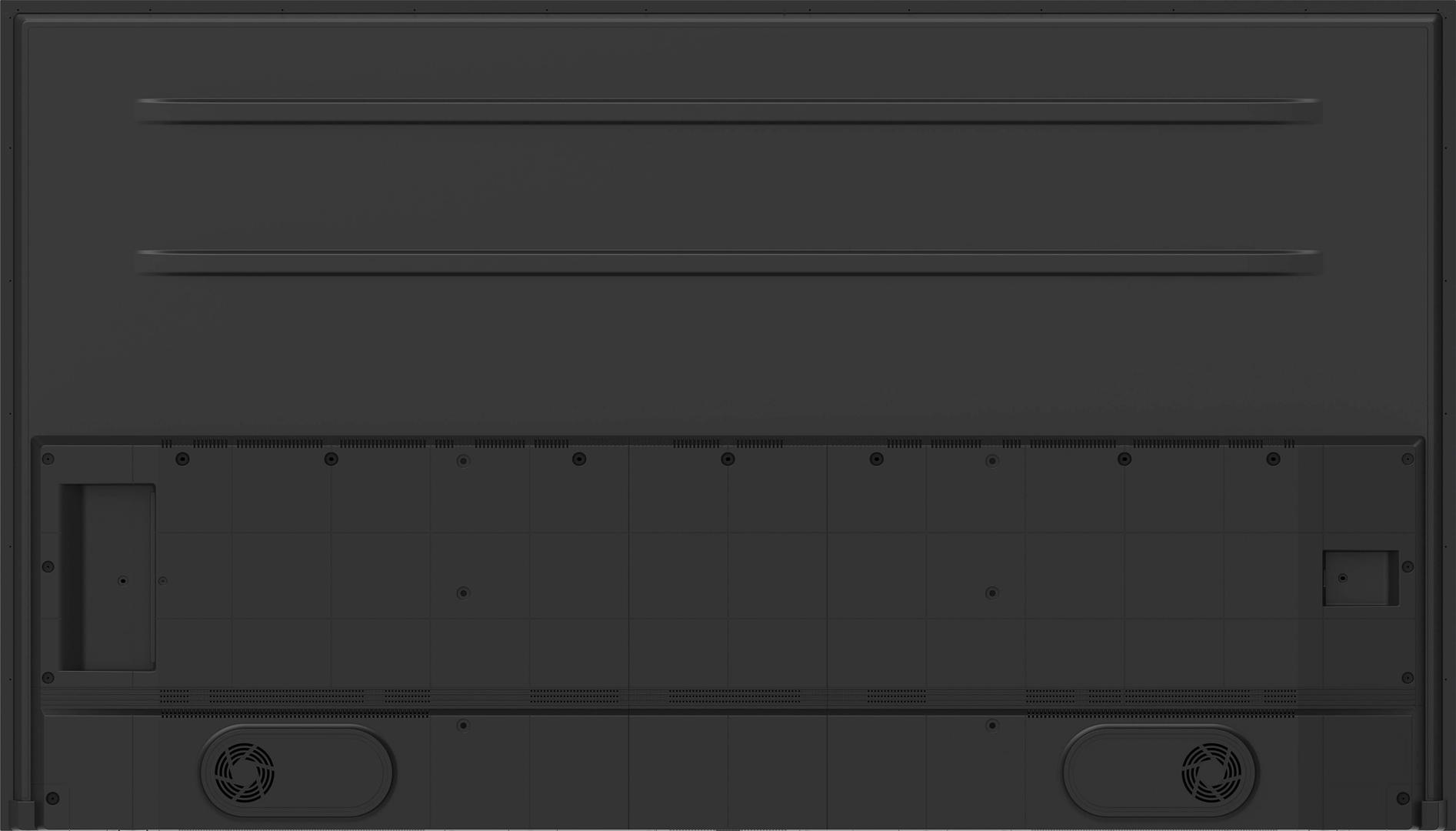Click the top-right corner screw of lower panel
This screenshot has width=1456, height=831.
click(1408, 459)
